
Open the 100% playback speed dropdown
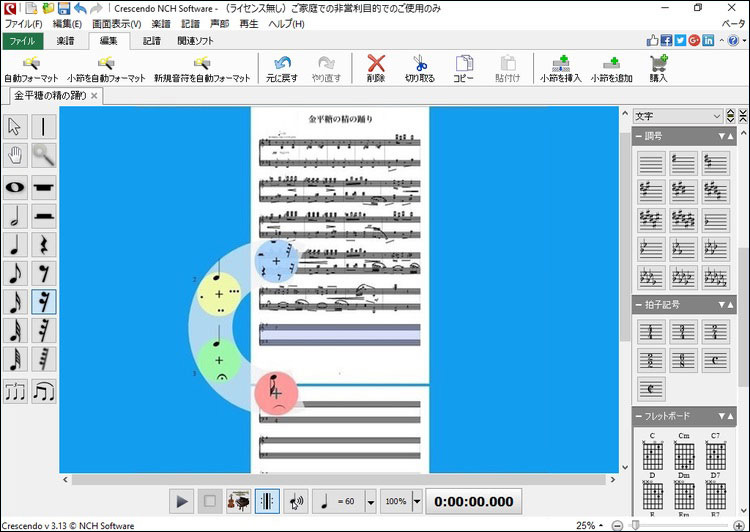click(x=417, y=502)
